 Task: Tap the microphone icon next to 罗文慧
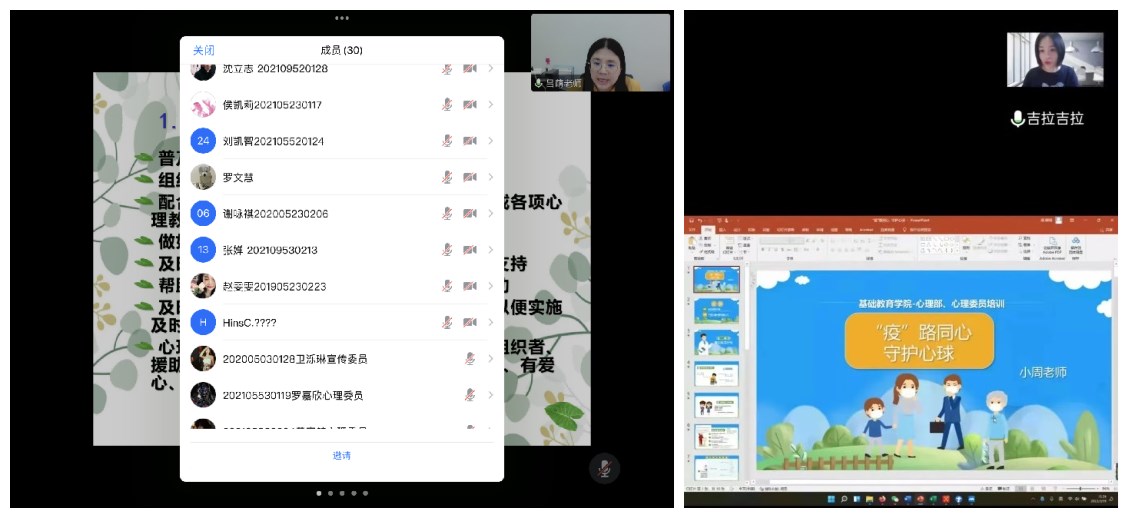pyautogui.click(x=447, y=177)
